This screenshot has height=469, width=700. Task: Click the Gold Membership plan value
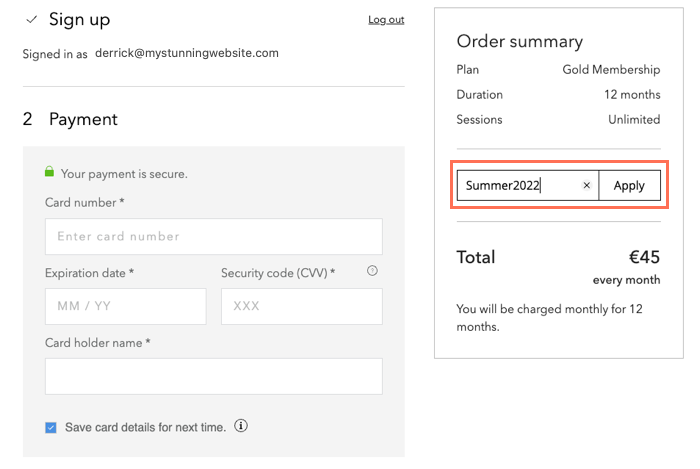click(x=611, y=70)
